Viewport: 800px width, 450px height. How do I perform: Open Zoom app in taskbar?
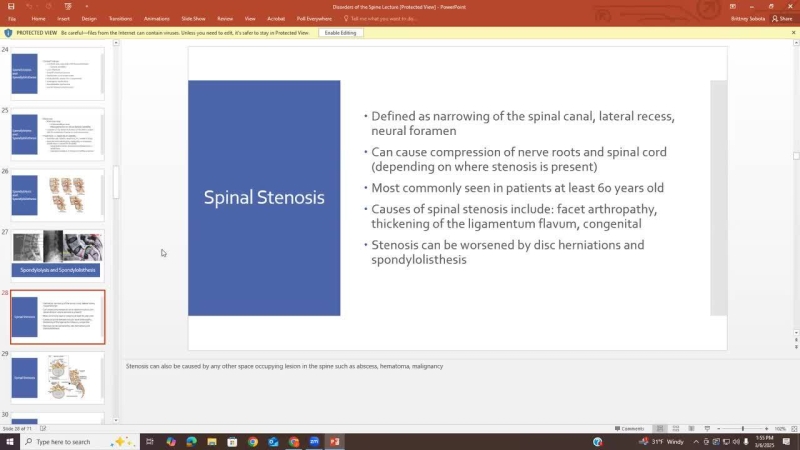[314, 441]
